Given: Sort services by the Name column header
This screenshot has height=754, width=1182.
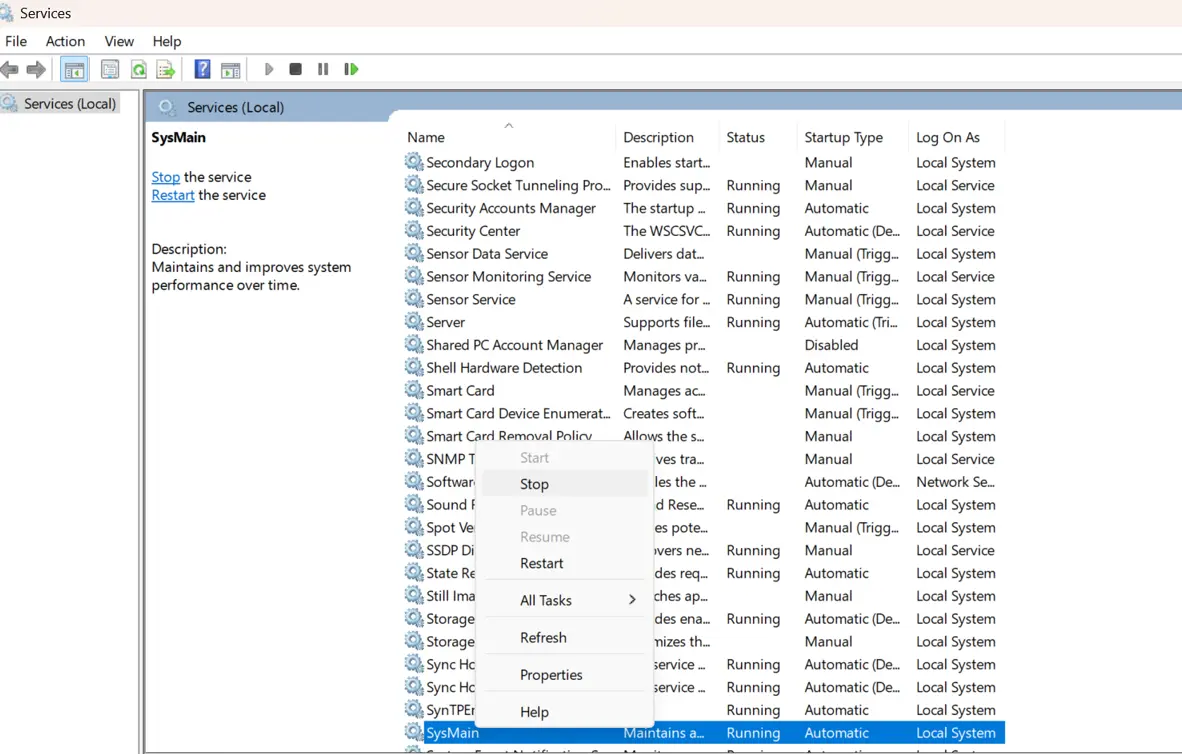Looking at the screenshot, I should click(x=426, y=137).
